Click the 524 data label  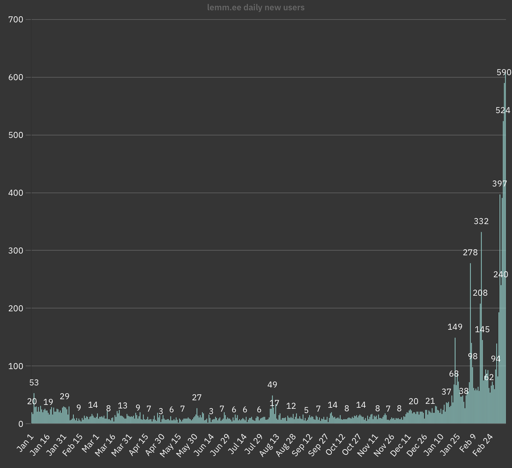503,110
